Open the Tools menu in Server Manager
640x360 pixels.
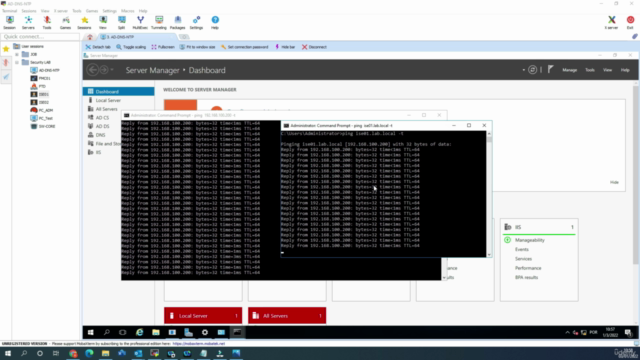pyautogui.click(x=590, y=70)
